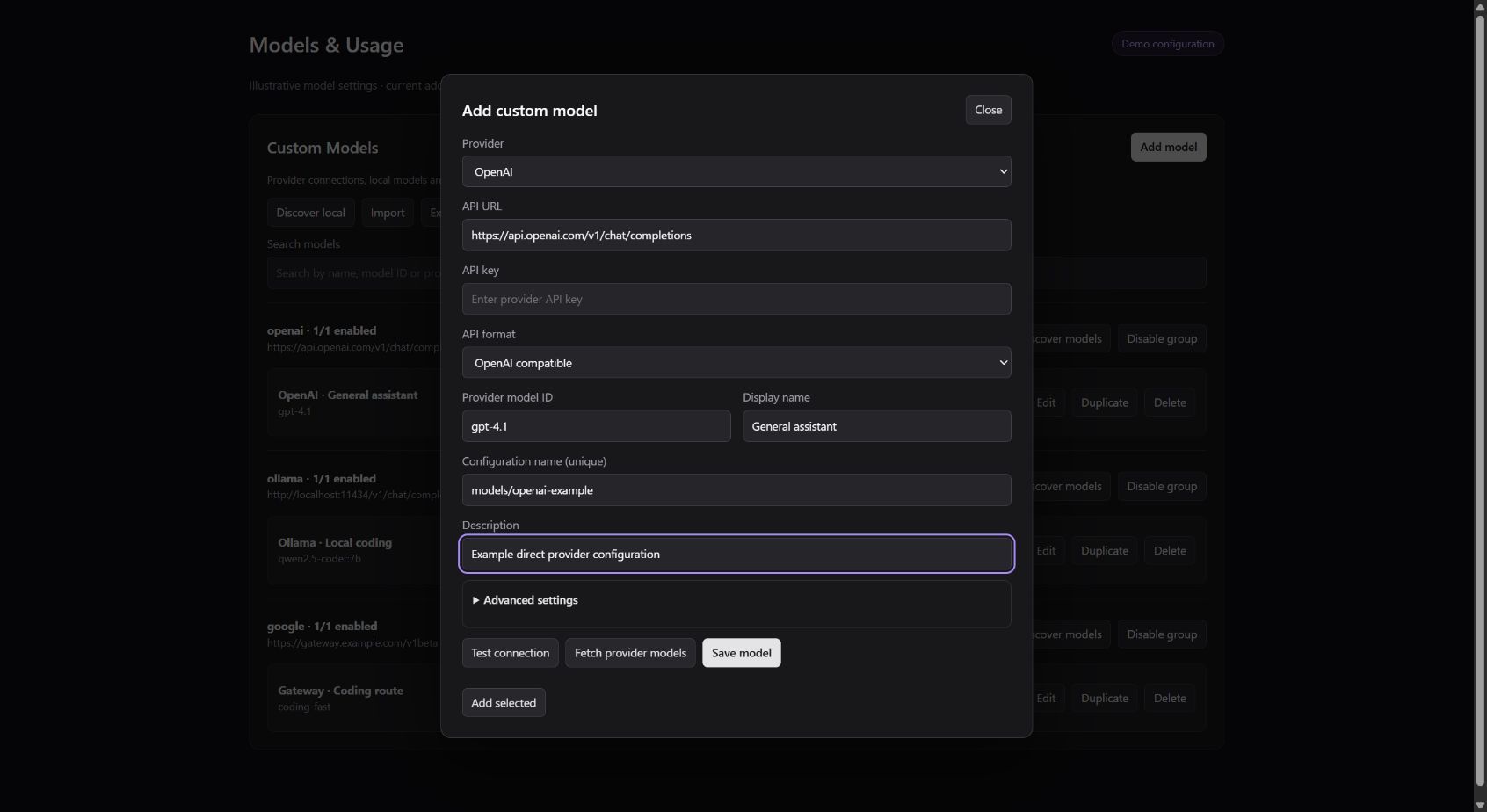The height and width of the screenshot is (812, 1487).
Task: Click the Import button
Action: 388,213
